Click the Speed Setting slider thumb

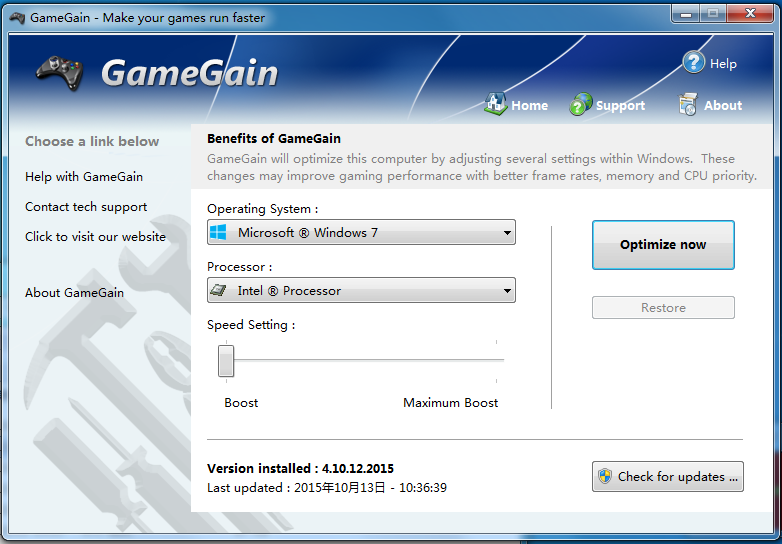pos(226,361)
